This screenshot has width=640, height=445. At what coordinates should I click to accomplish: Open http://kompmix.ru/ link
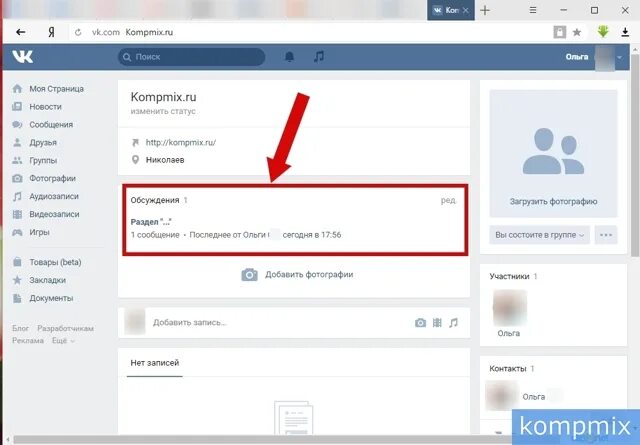tap(181, 142)
